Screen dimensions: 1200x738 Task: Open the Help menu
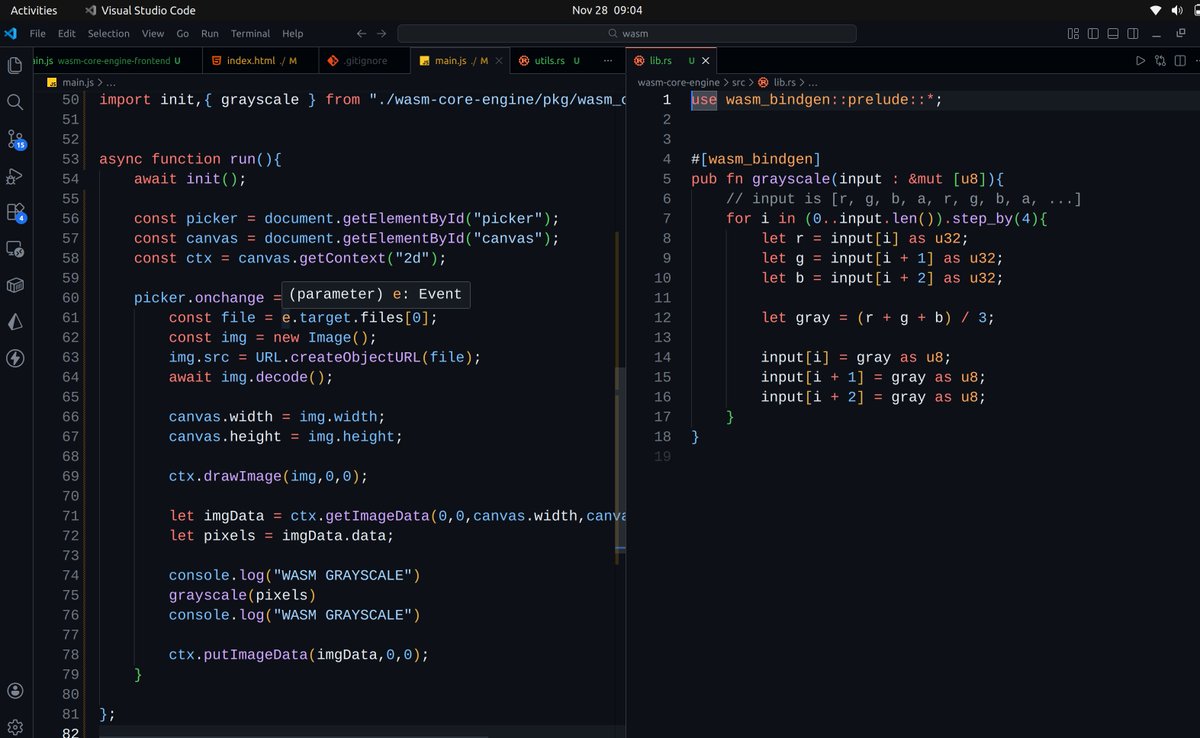click(293, 33)
